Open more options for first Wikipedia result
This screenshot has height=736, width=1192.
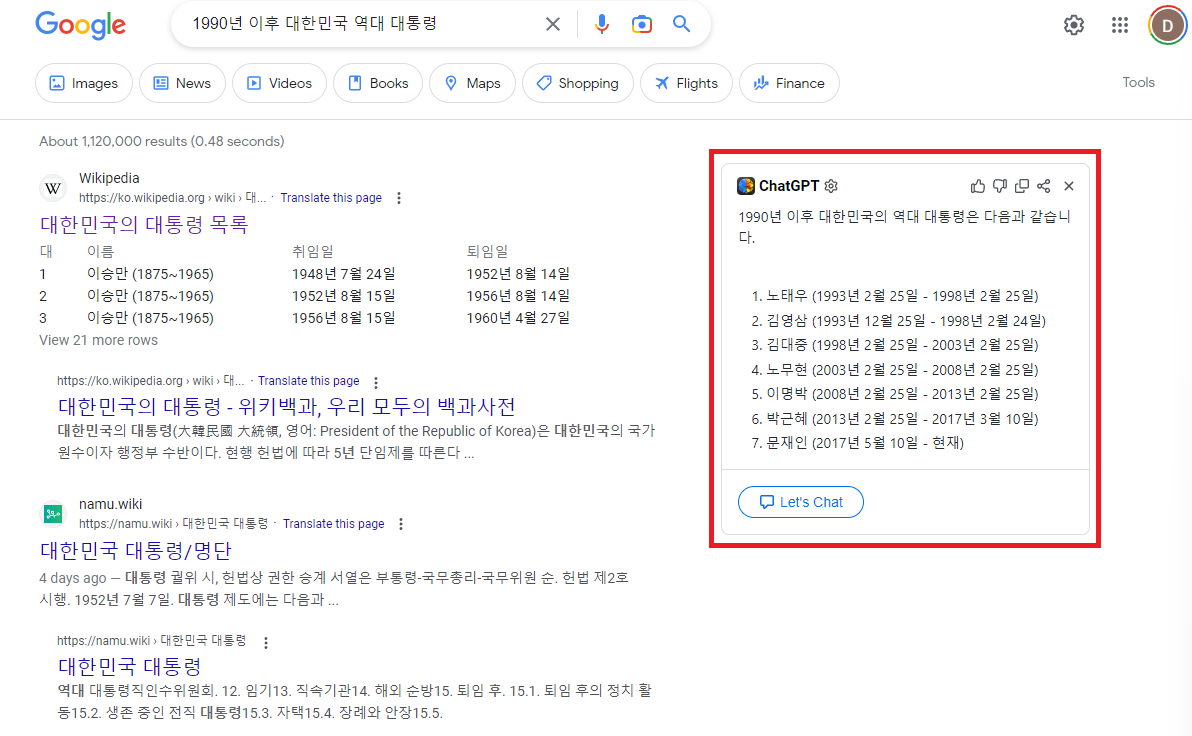[x=399, y=198]
